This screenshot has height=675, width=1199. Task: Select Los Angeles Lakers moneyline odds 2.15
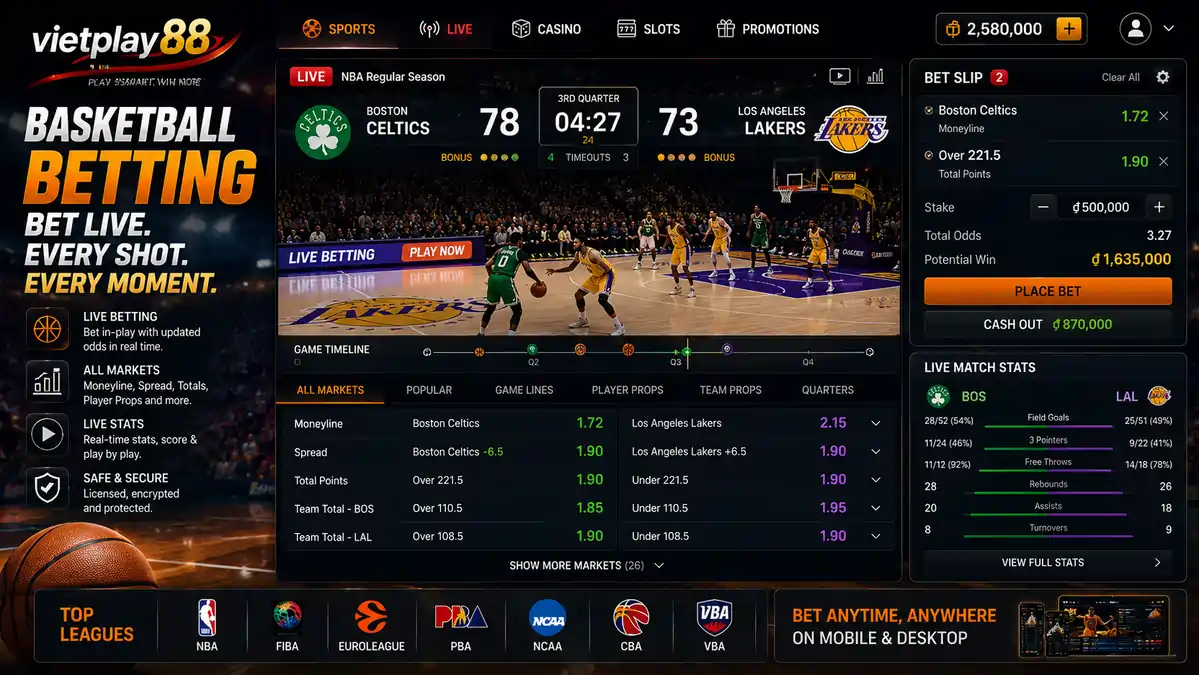coord(833,423)
